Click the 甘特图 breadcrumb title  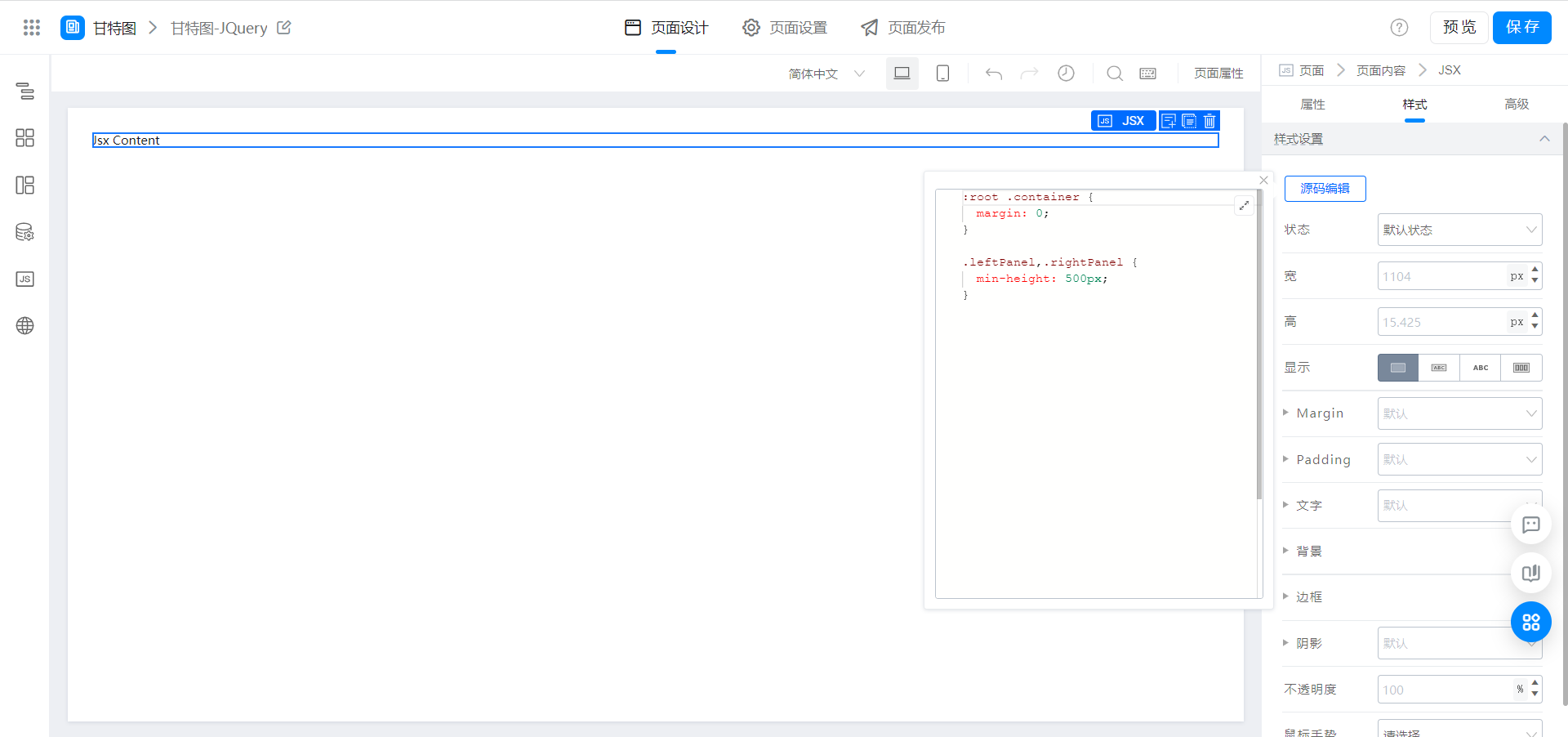(114, 28)
